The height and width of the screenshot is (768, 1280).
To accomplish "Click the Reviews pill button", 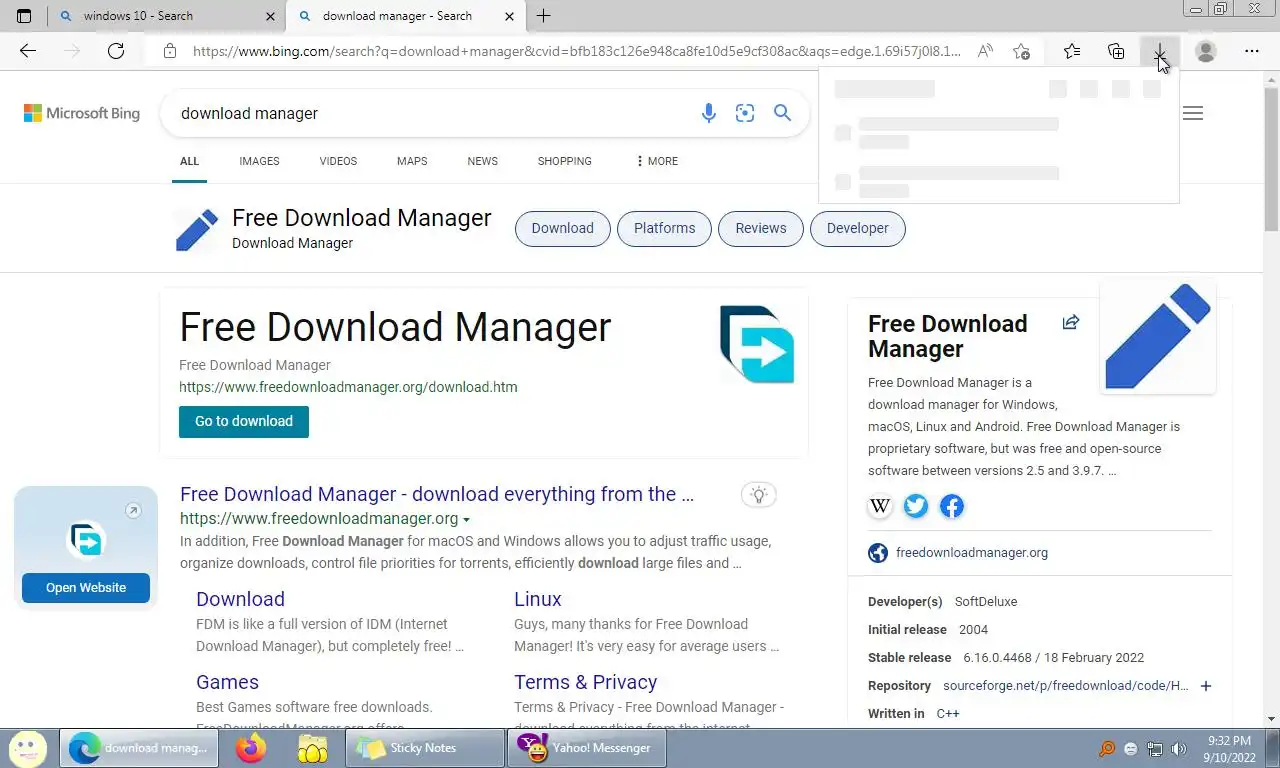I will pyautogui.click(x=760, y=228).
